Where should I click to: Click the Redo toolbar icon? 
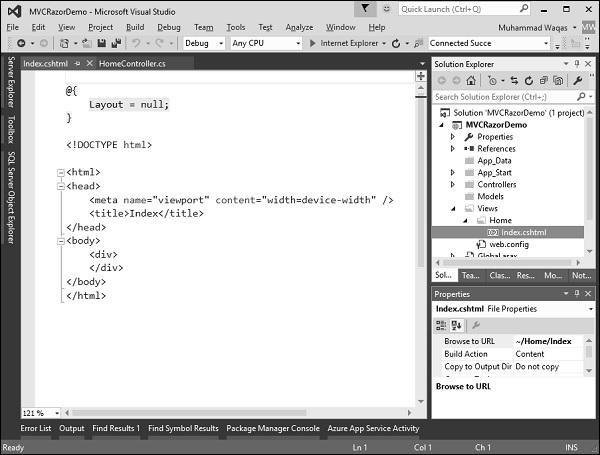[160, 43]
